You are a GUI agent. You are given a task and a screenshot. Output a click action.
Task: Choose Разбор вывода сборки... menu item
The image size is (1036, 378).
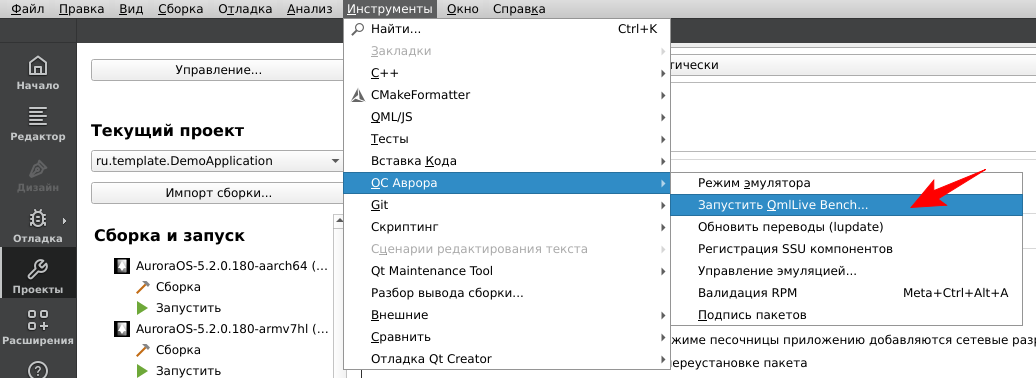coord(507,293)
